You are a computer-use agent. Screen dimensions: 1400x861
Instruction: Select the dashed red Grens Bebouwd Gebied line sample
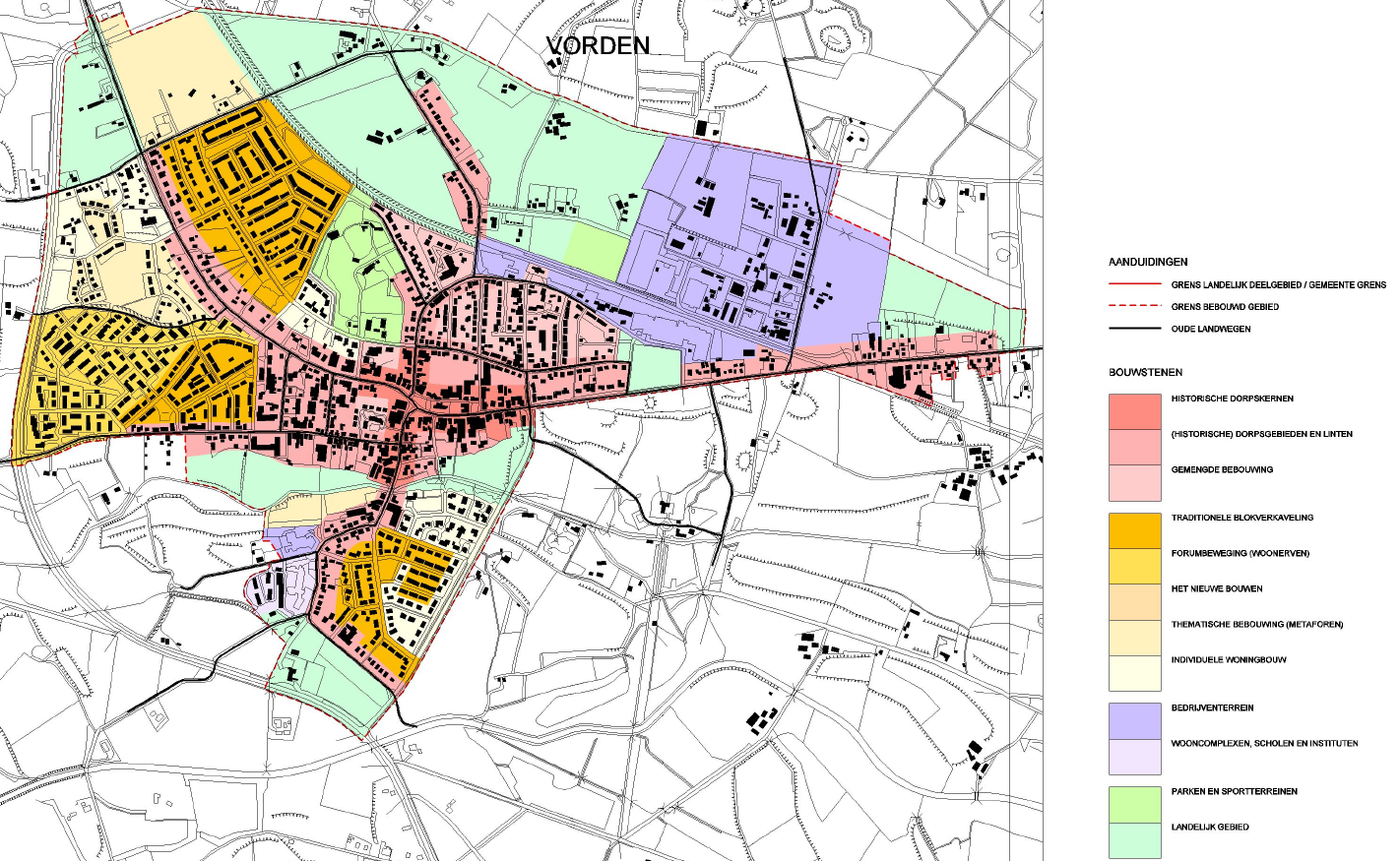tap(1135, 306)
